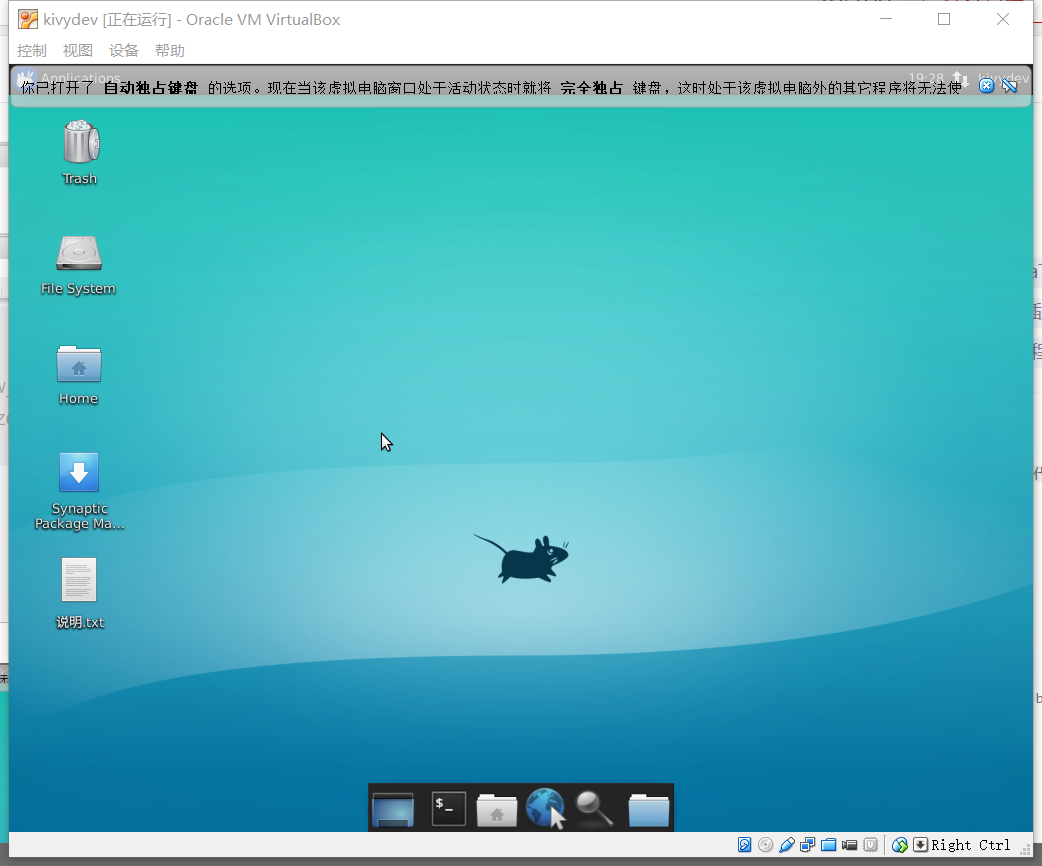Click the keyboard capture host key indicator
The image size is (1042, 866).
[920, 845]
